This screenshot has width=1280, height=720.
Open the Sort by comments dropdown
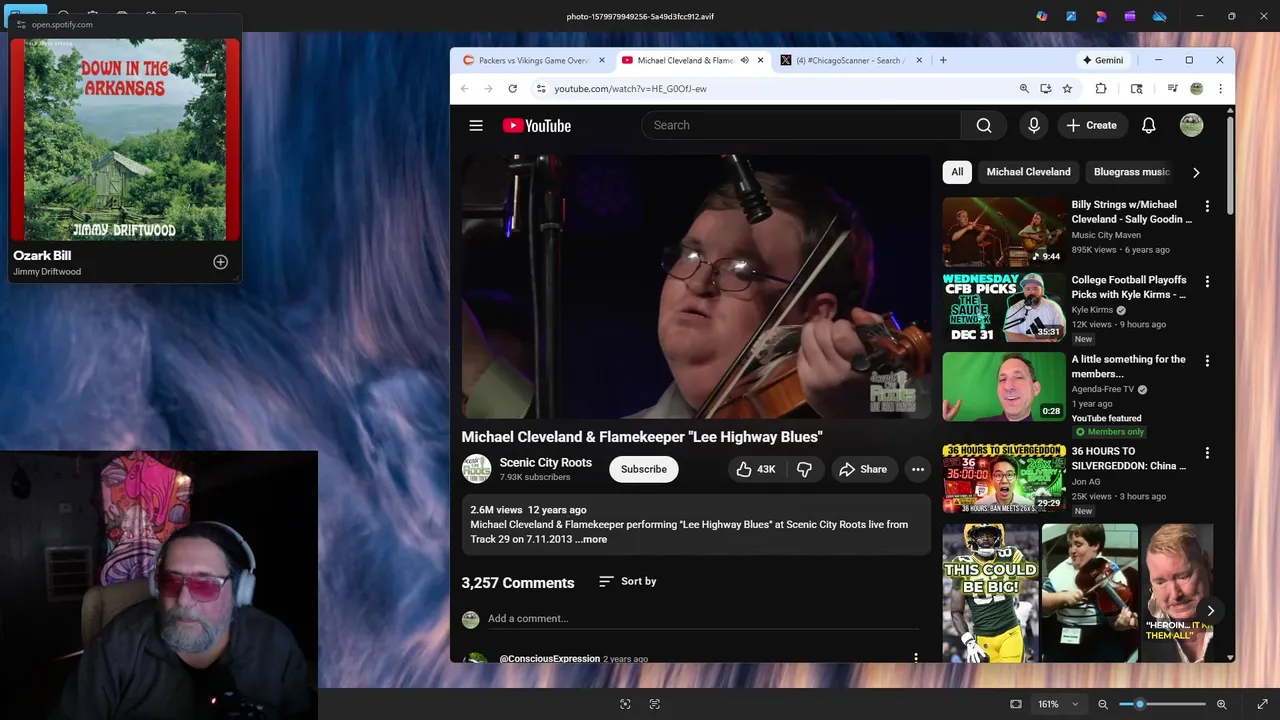pyautogui.click(x=627, y=581)
